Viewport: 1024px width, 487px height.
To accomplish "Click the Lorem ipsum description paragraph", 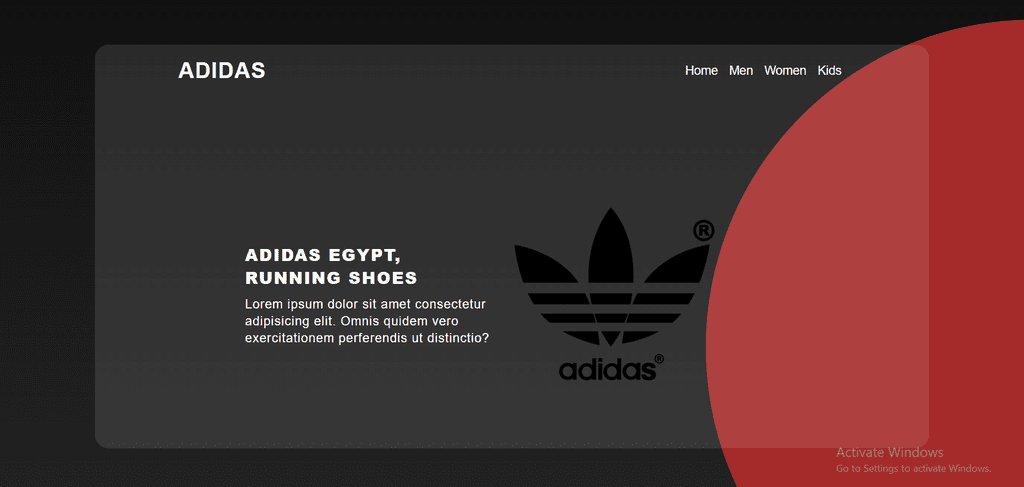I will [366, 321].
